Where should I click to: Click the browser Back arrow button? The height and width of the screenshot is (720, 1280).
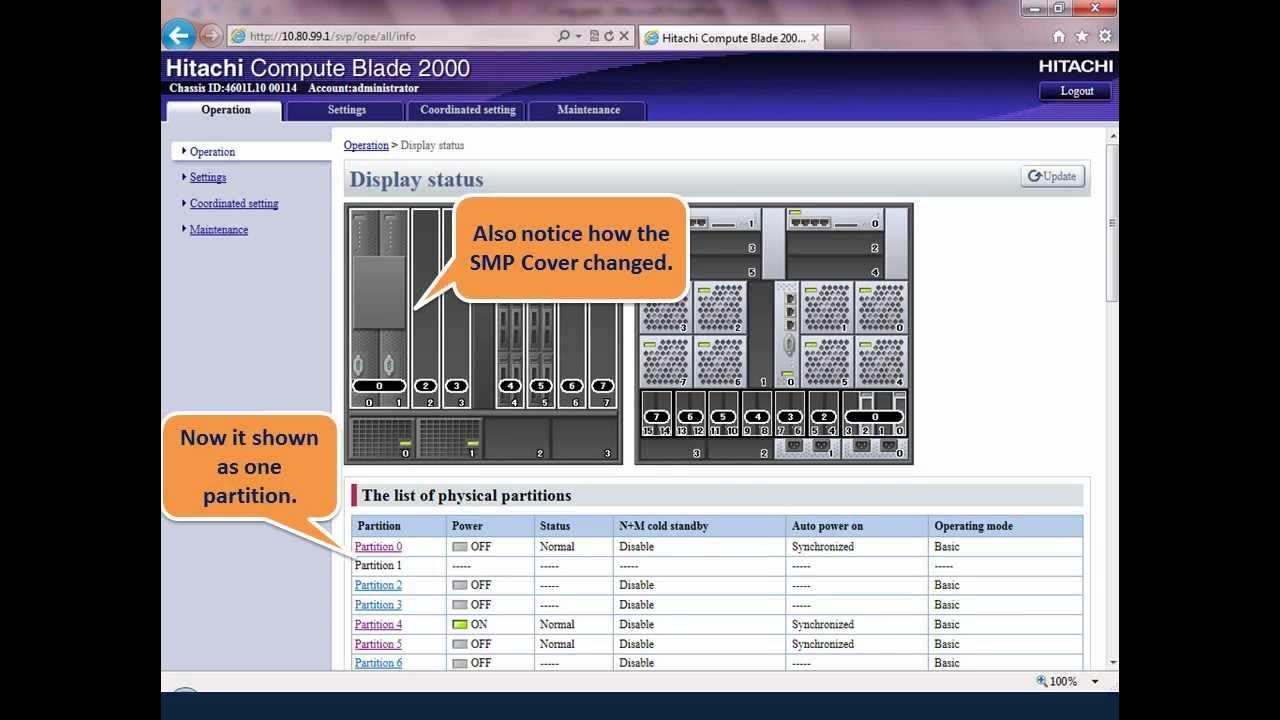(x=178, y=35)
